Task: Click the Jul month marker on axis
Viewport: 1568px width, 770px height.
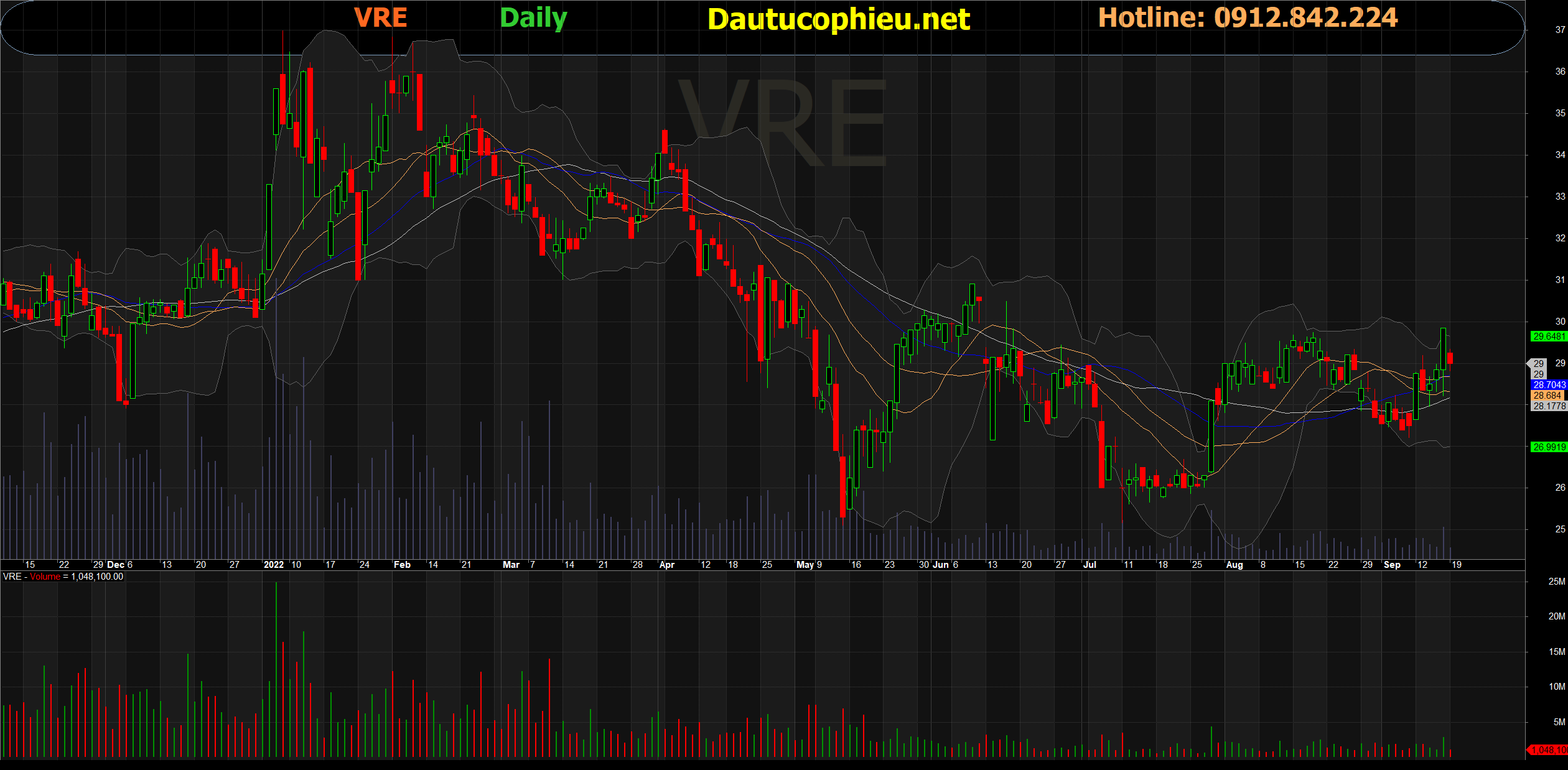Action: coord(1089,565)
